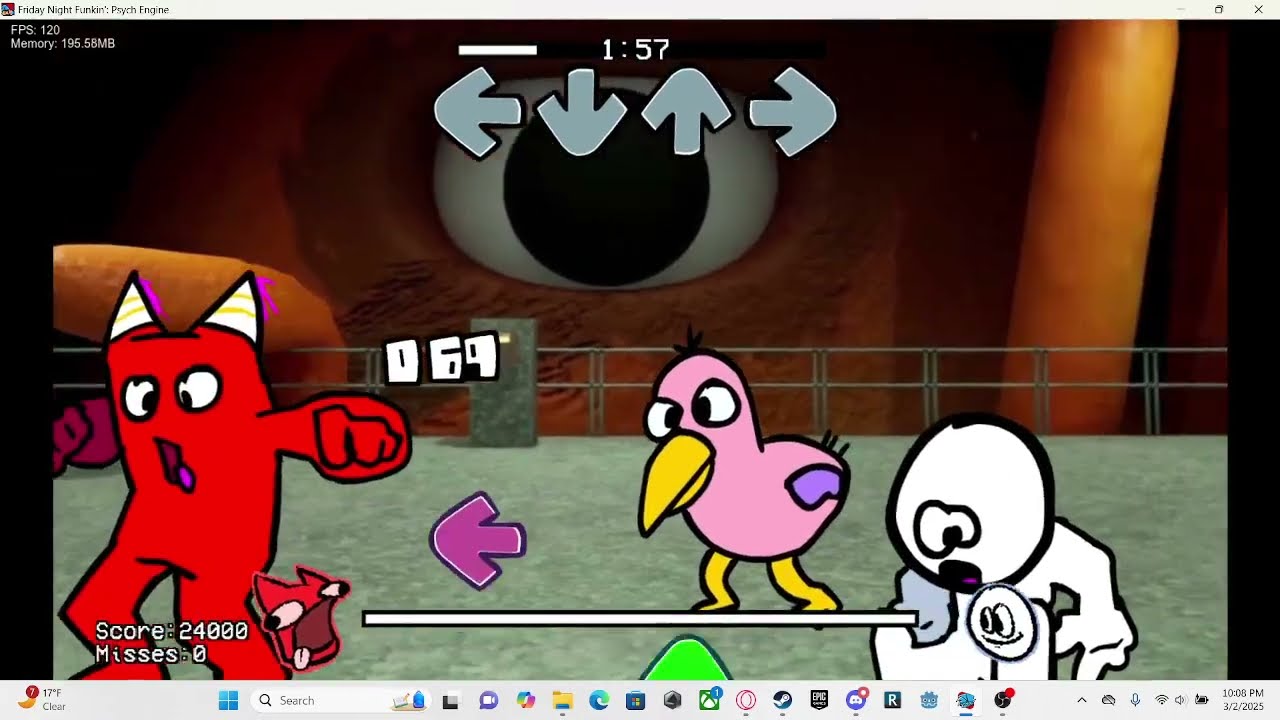1280x720 pixels.
Task: Open Opera GX from taskbar
Action: pos(746,700)
